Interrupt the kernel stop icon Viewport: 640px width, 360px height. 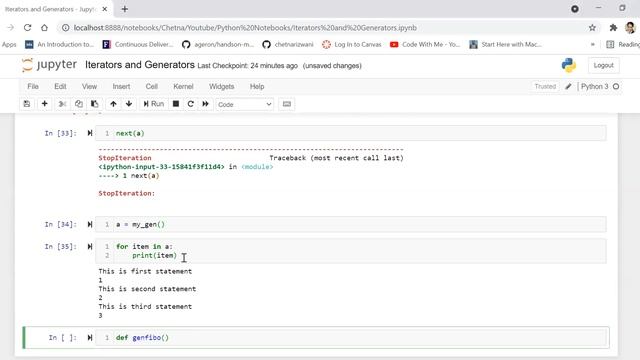[176, 104]
